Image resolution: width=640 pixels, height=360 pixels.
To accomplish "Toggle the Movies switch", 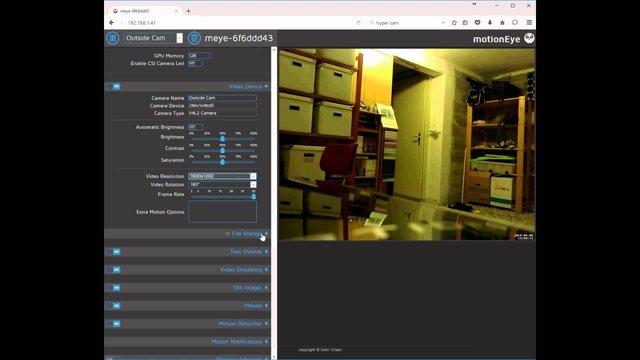I will [x=113, y=306].
